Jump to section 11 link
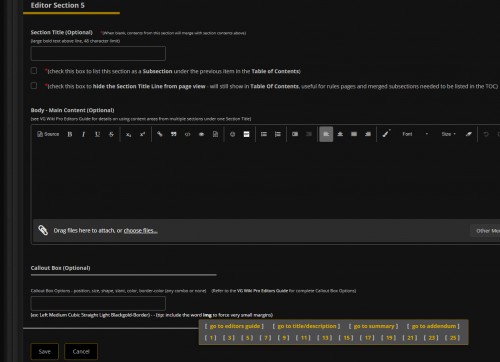 pyautogui.click(x=303, y=338)
